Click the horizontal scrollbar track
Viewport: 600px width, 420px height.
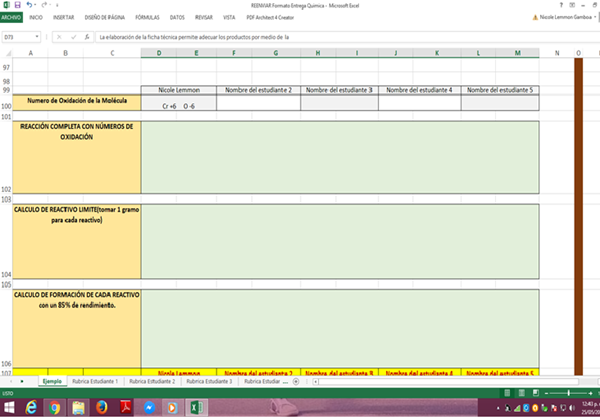[x=448, y=381]
